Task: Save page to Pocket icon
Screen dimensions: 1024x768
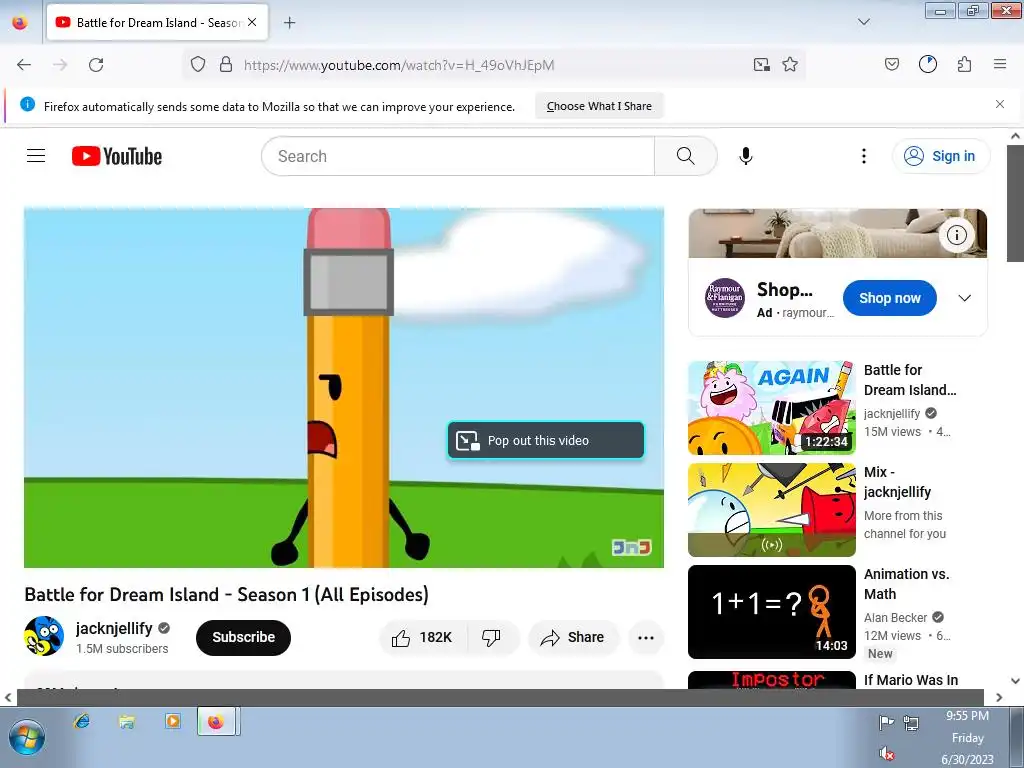Action: [x=892, y=64]
